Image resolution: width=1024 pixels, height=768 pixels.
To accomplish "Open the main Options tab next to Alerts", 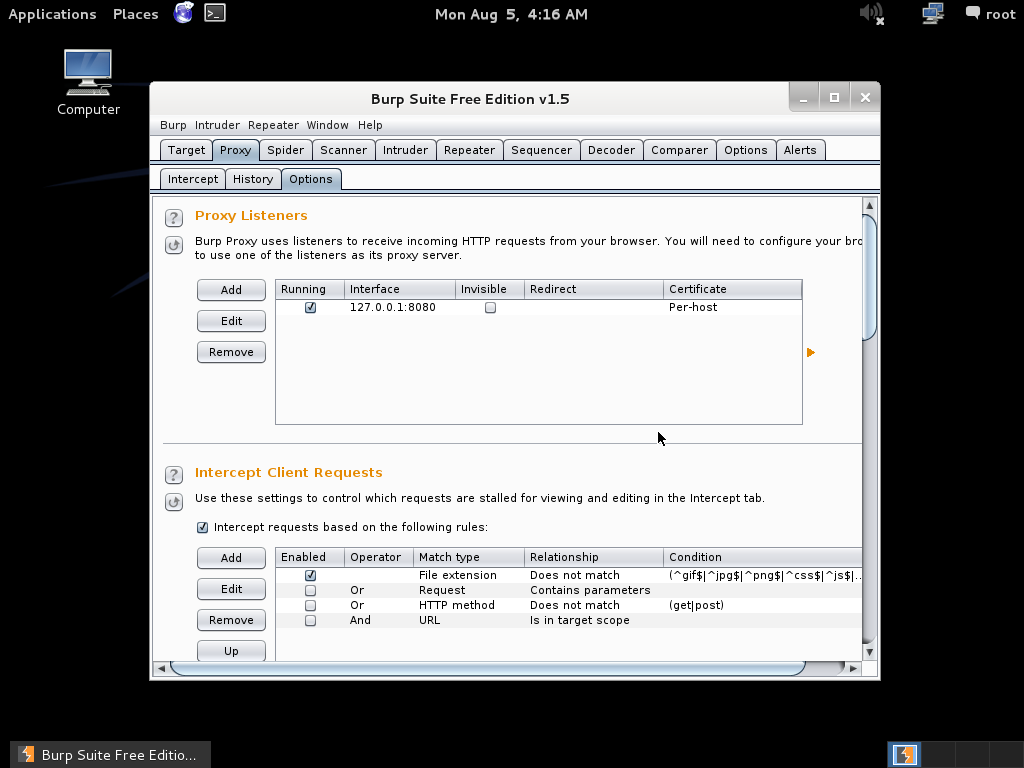I will [x=746, y=150].
